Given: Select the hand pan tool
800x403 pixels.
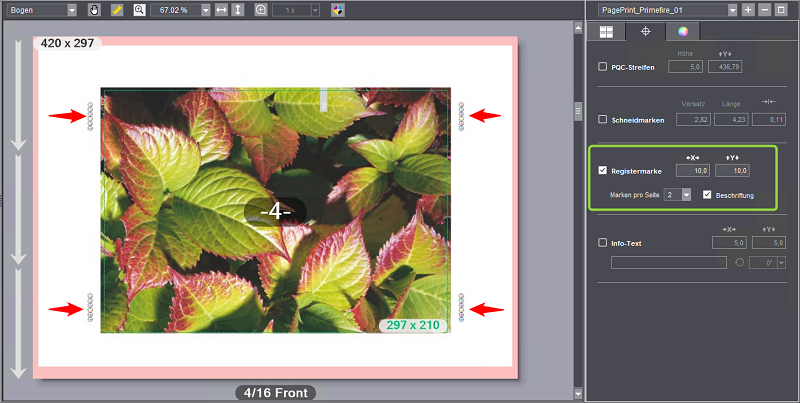Looking at the screenshot, I should [94, 10].
